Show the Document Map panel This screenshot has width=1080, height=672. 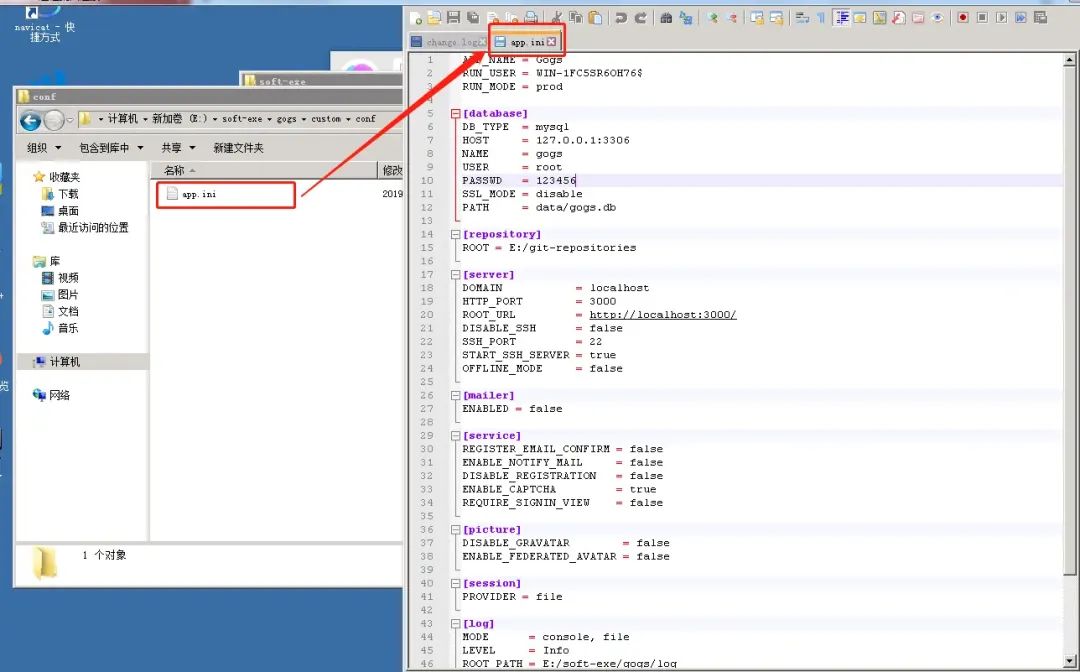880,18
